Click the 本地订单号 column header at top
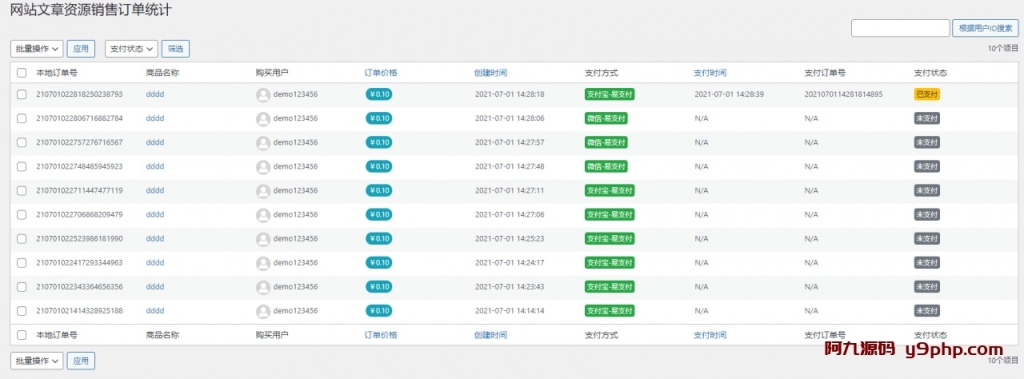This screenshot has width=1024, height=379. (57, 73)
